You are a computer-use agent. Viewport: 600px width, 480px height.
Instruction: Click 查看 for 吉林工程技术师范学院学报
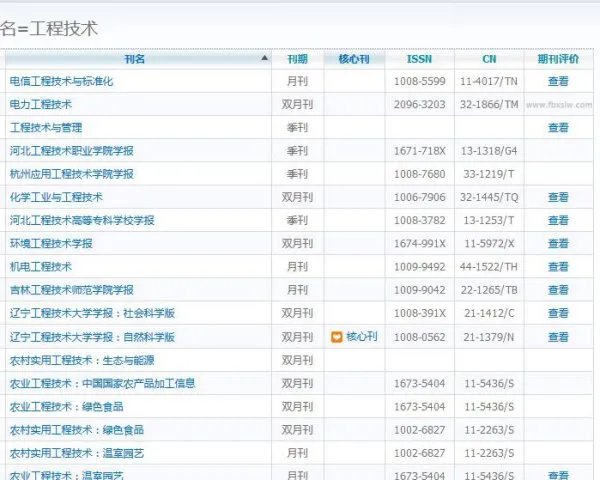pos(558,290)
